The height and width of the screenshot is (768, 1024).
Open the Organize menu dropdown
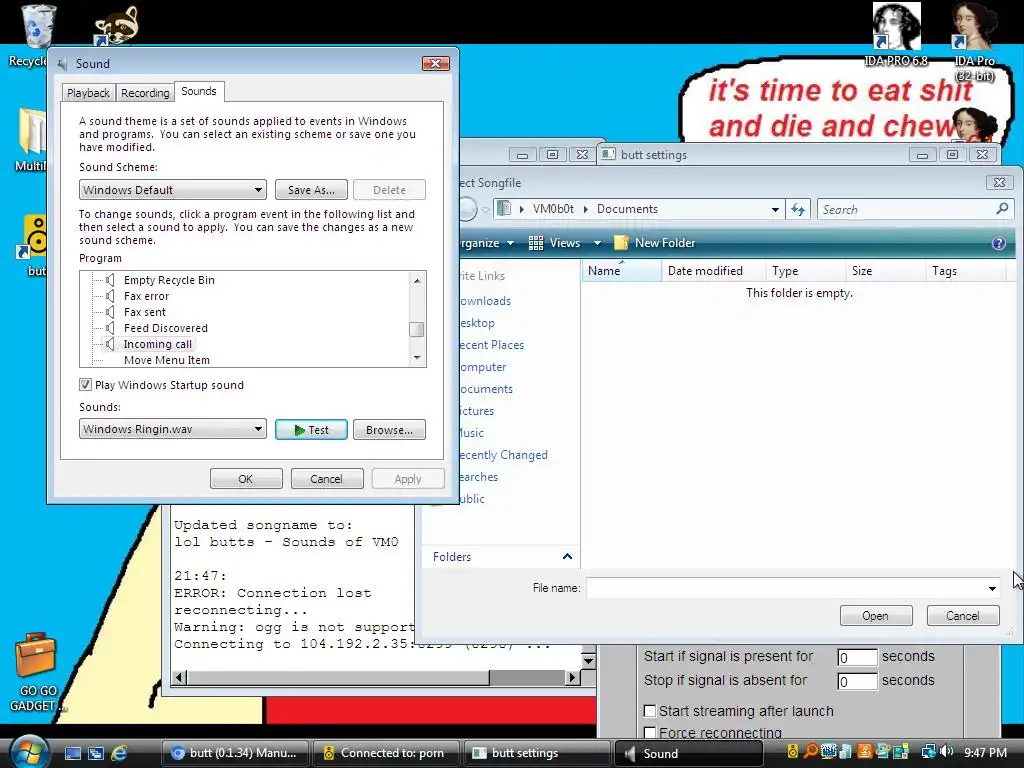487,243
